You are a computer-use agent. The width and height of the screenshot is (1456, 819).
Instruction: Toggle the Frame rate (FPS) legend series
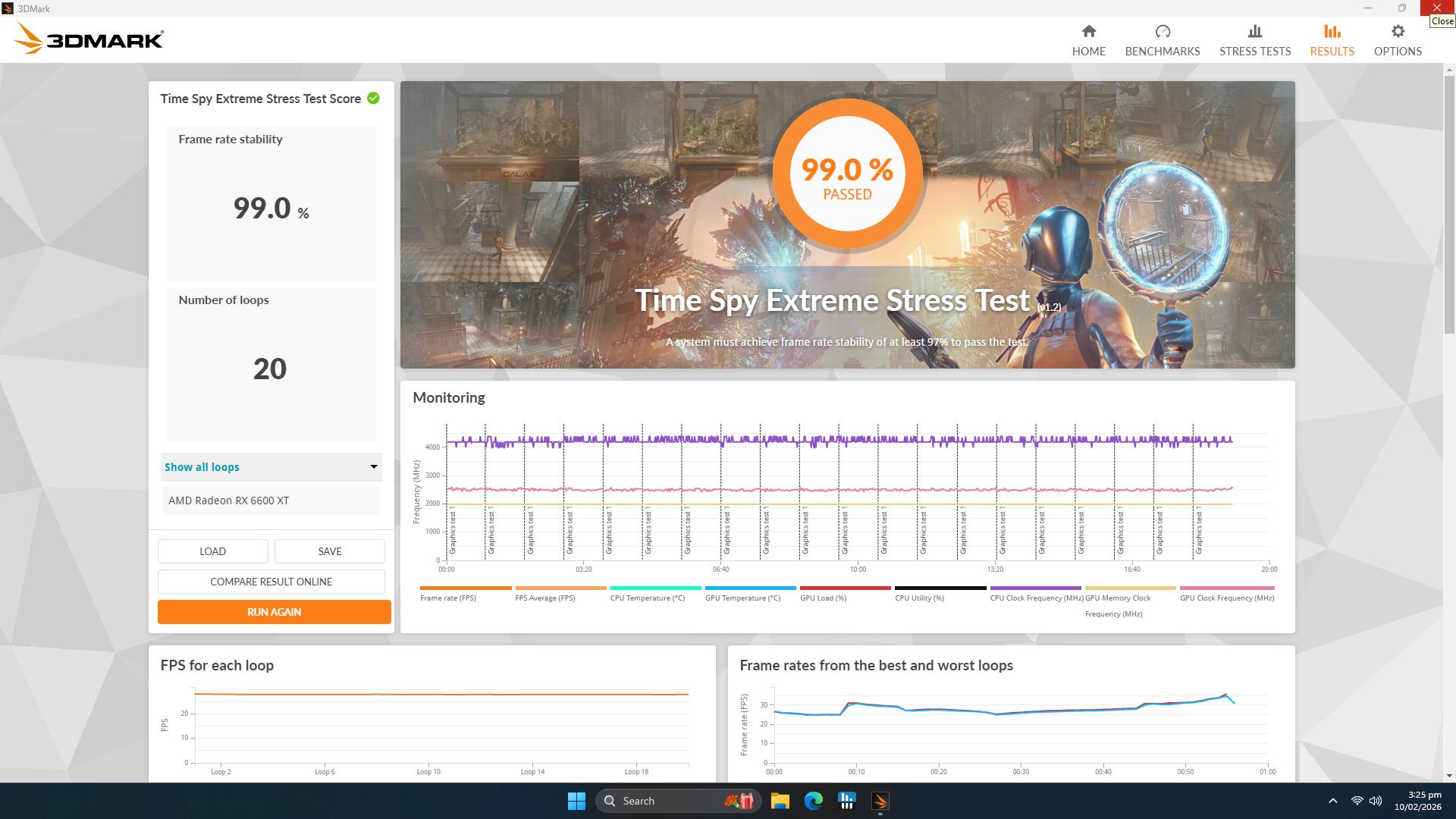[x=465, y=594]
